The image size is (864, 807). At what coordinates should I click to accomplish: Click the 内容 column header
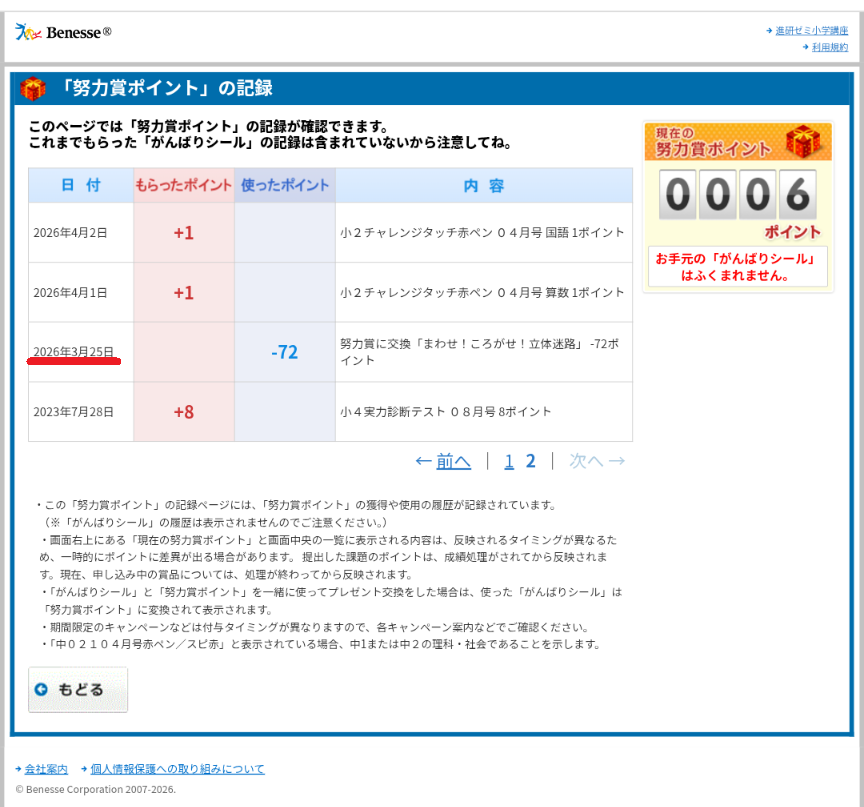pyautogui.click(x=484, y=186)
